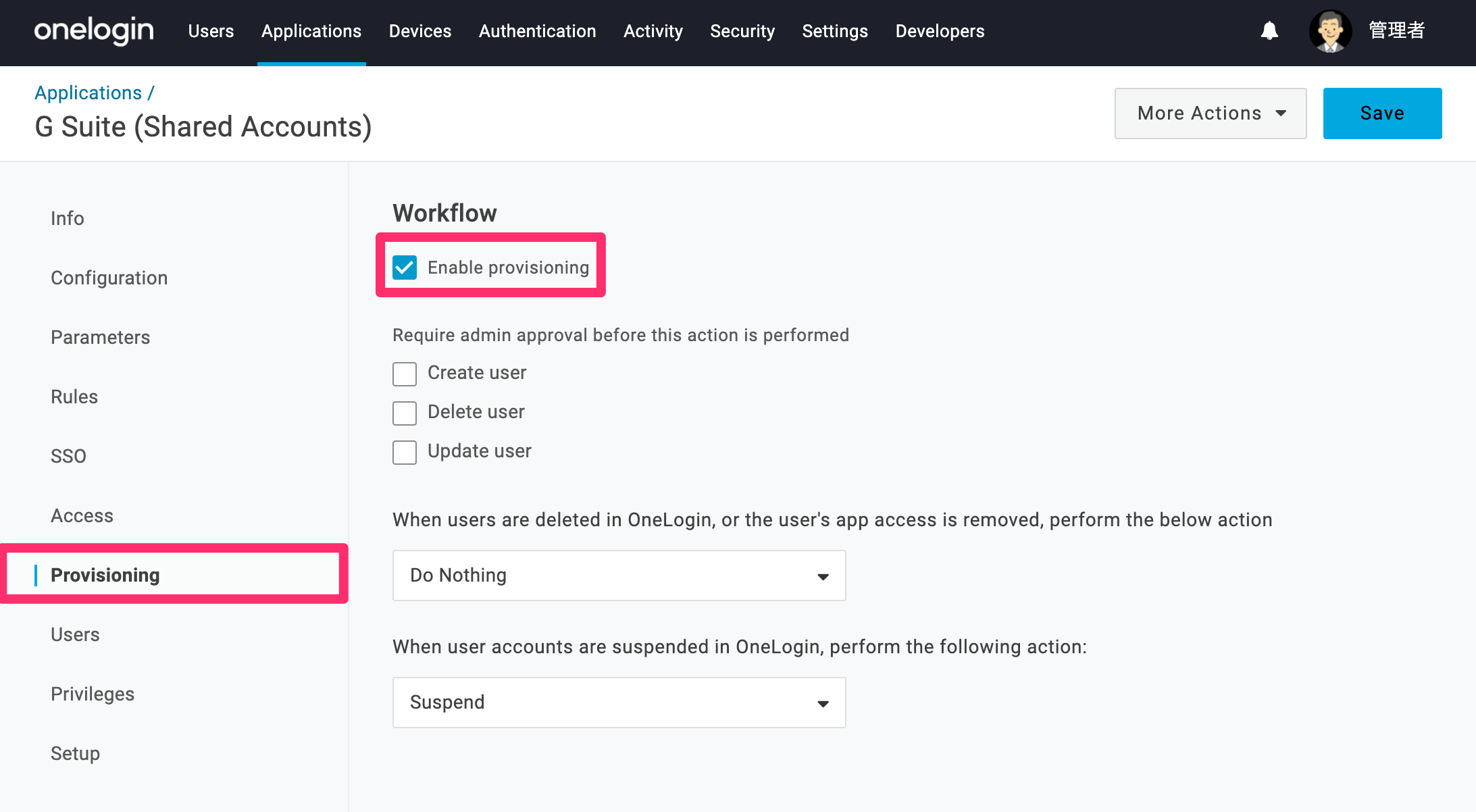Click the admin profile avatar

(1330, 31)
